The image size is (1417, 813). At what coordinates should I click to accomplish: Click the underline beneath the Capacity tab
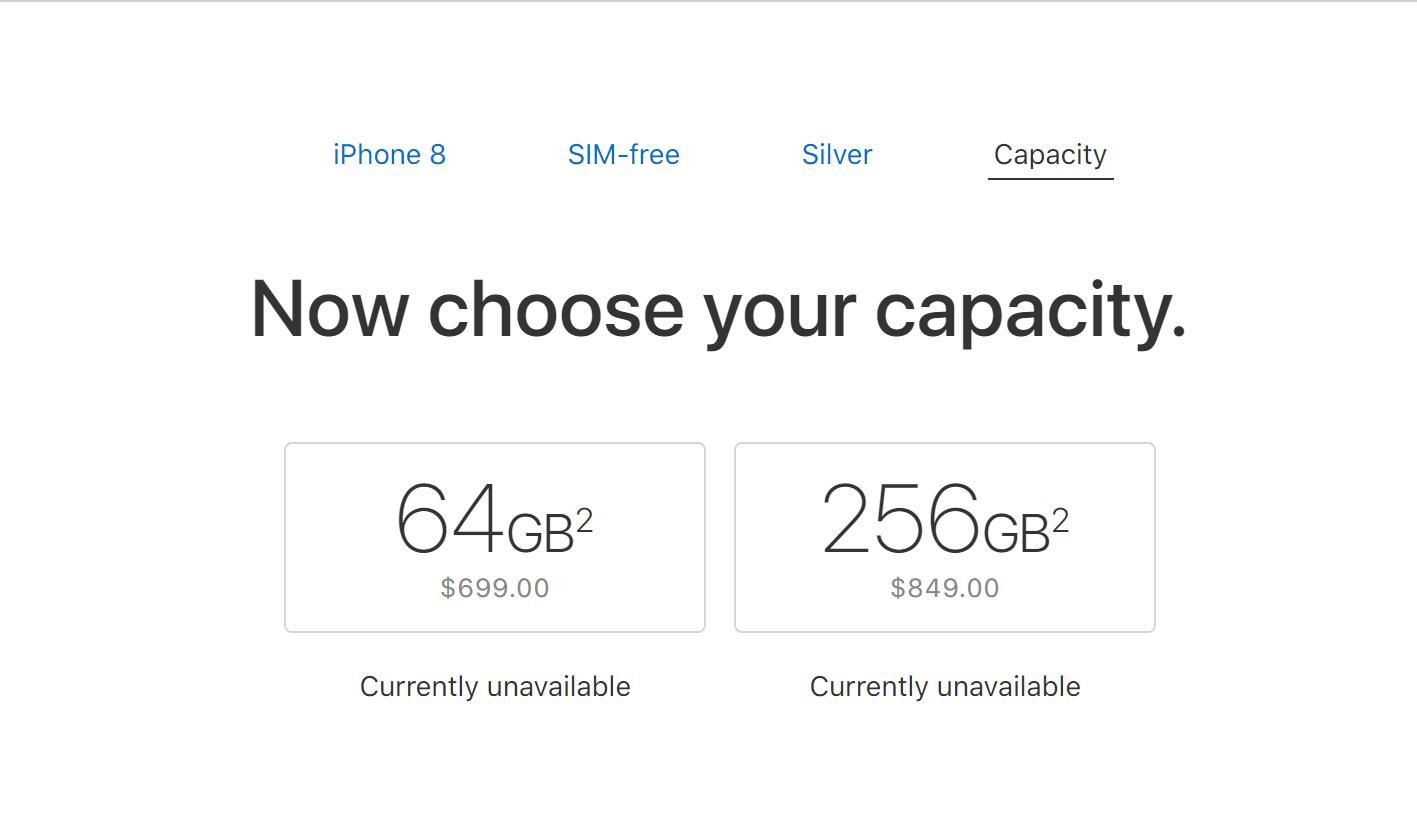(x=1050, y=179)
